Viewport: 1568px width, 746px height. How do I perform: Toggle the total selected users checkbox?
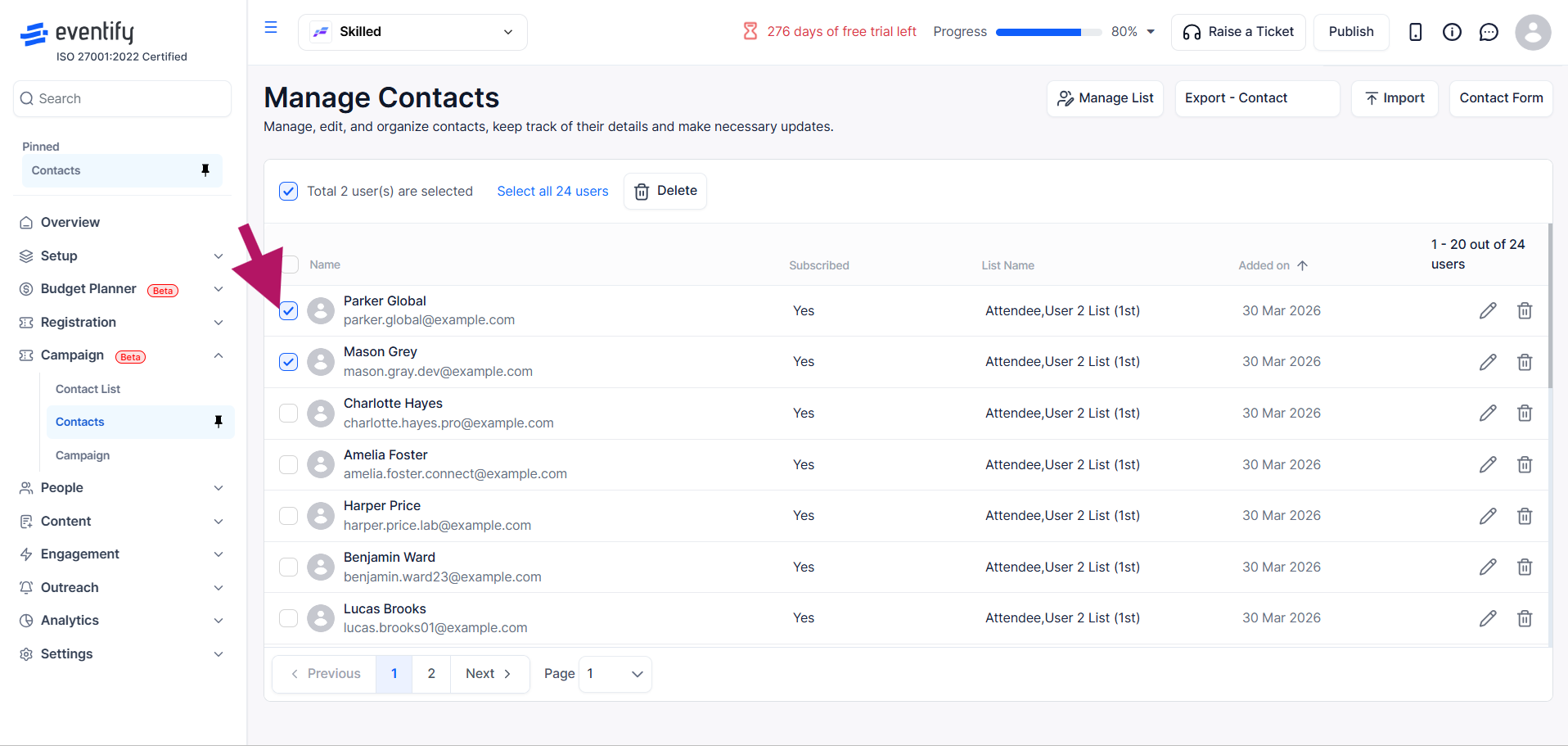[x=288, y=191]
